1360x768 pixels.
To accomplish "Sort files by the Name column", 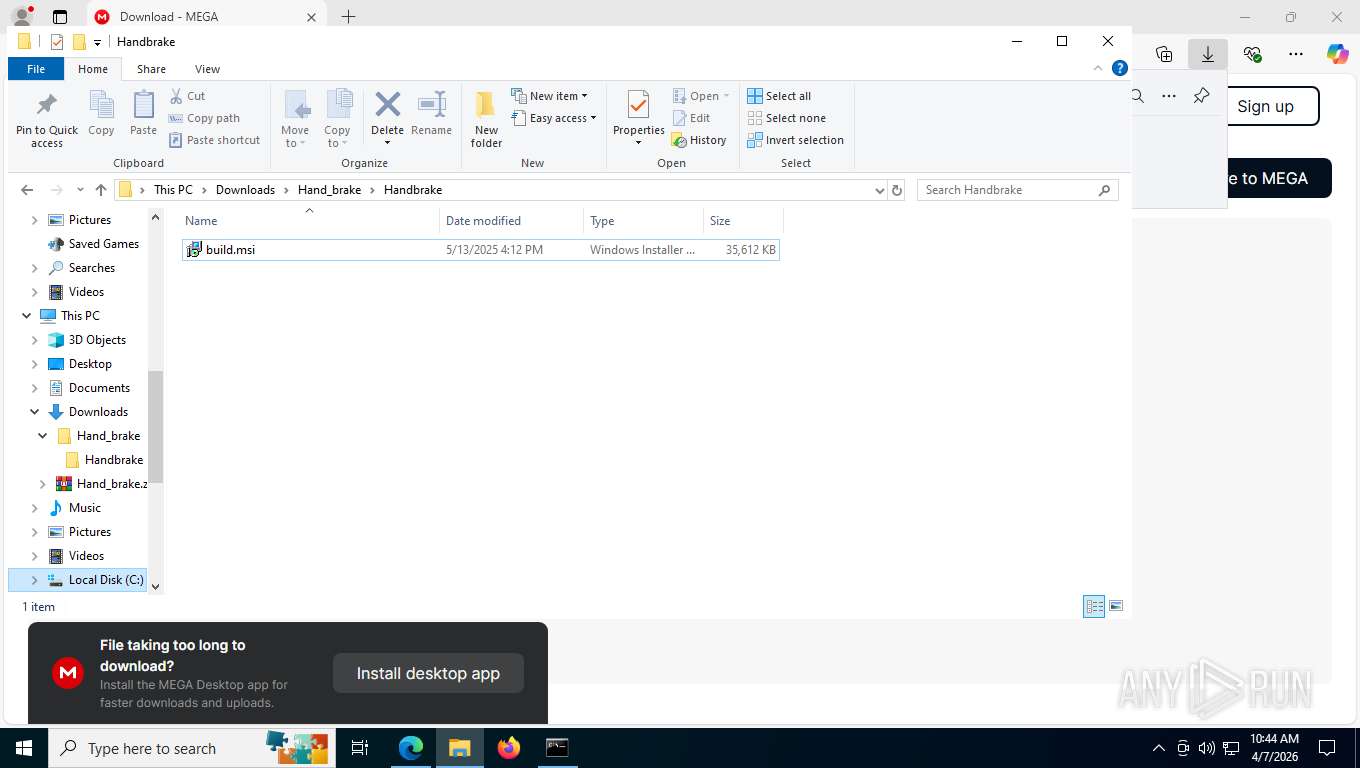I will click(x=310, y=221).
